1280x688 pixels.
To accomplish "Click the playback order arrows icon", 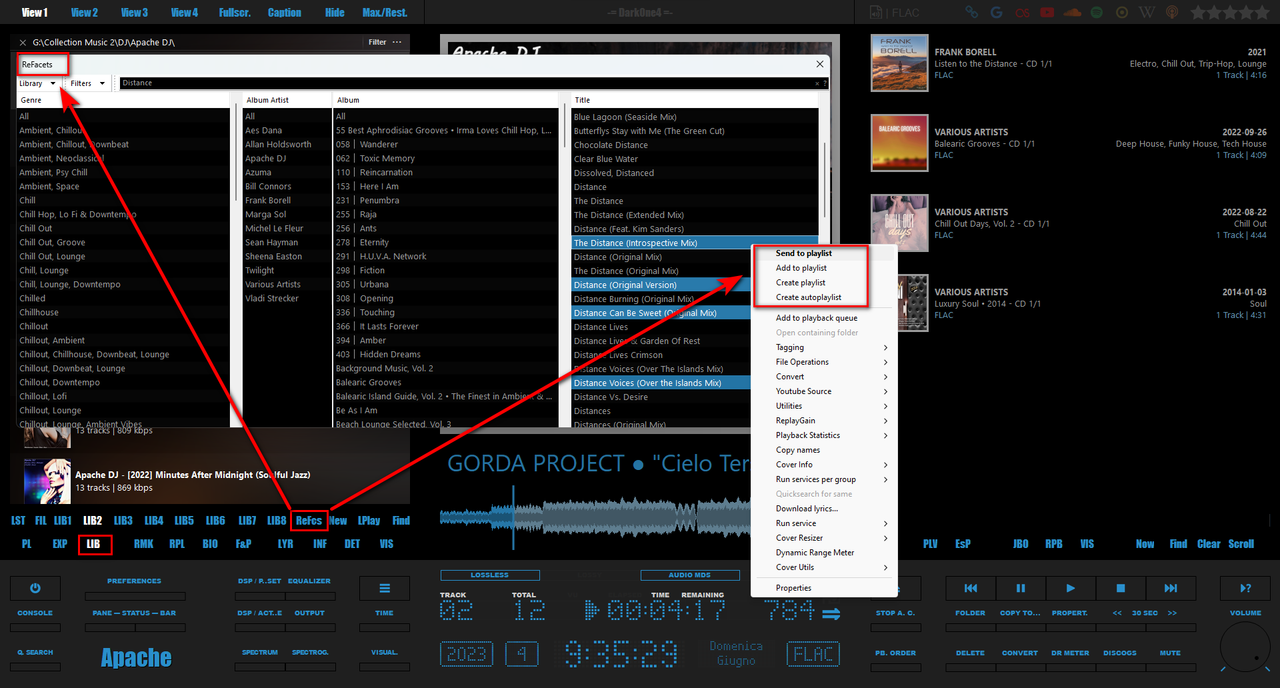I will [830, 615].
